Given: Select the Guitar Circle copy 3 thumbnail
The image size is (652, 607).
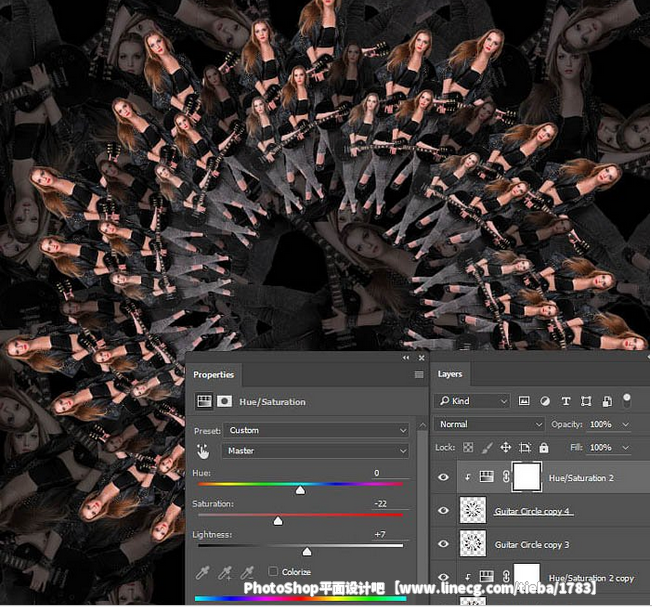Looking at the screenshot, I should pyautogui.click(x=473, y=543).
